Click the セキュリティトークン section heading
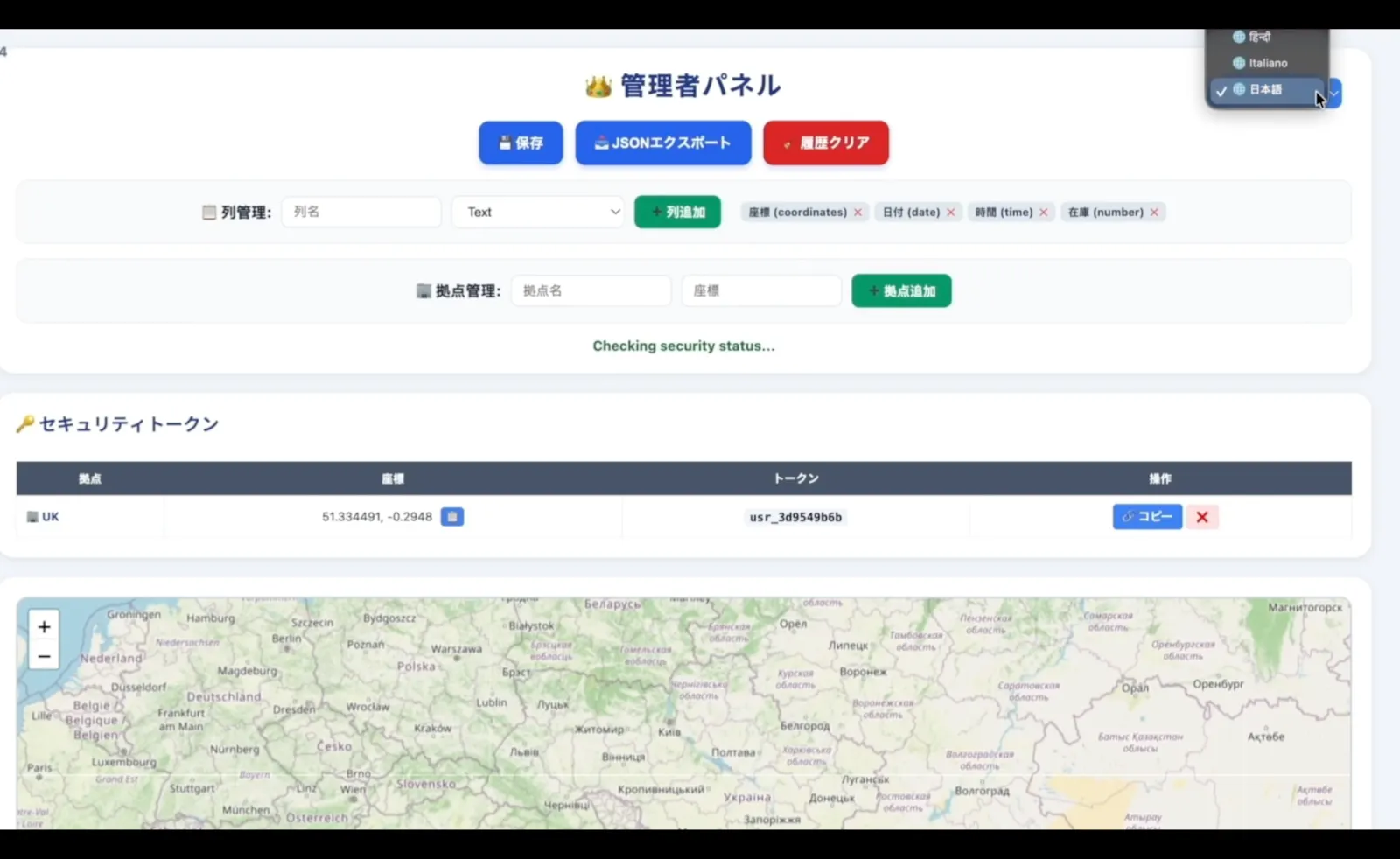1400x859 pixels. (x=118, y=424)
